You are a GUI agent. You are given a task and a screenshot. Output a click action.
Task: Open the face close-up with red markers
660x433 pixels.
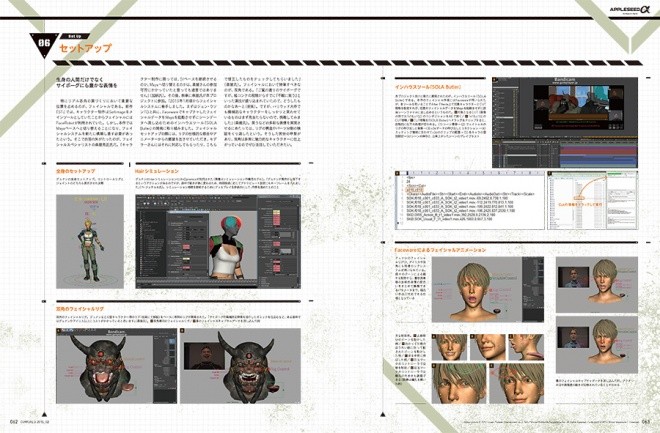pos(516,384)
